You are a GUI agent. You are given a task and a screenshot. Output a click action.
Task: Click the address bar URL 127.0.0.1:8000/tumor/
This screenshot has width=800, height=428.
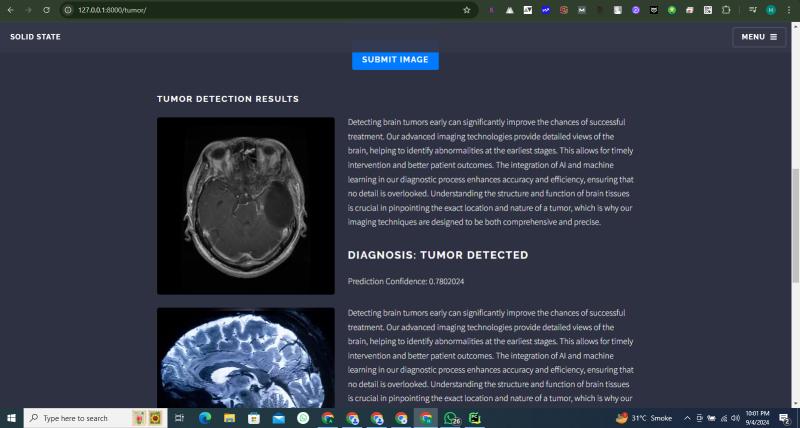tap(112, 10)
